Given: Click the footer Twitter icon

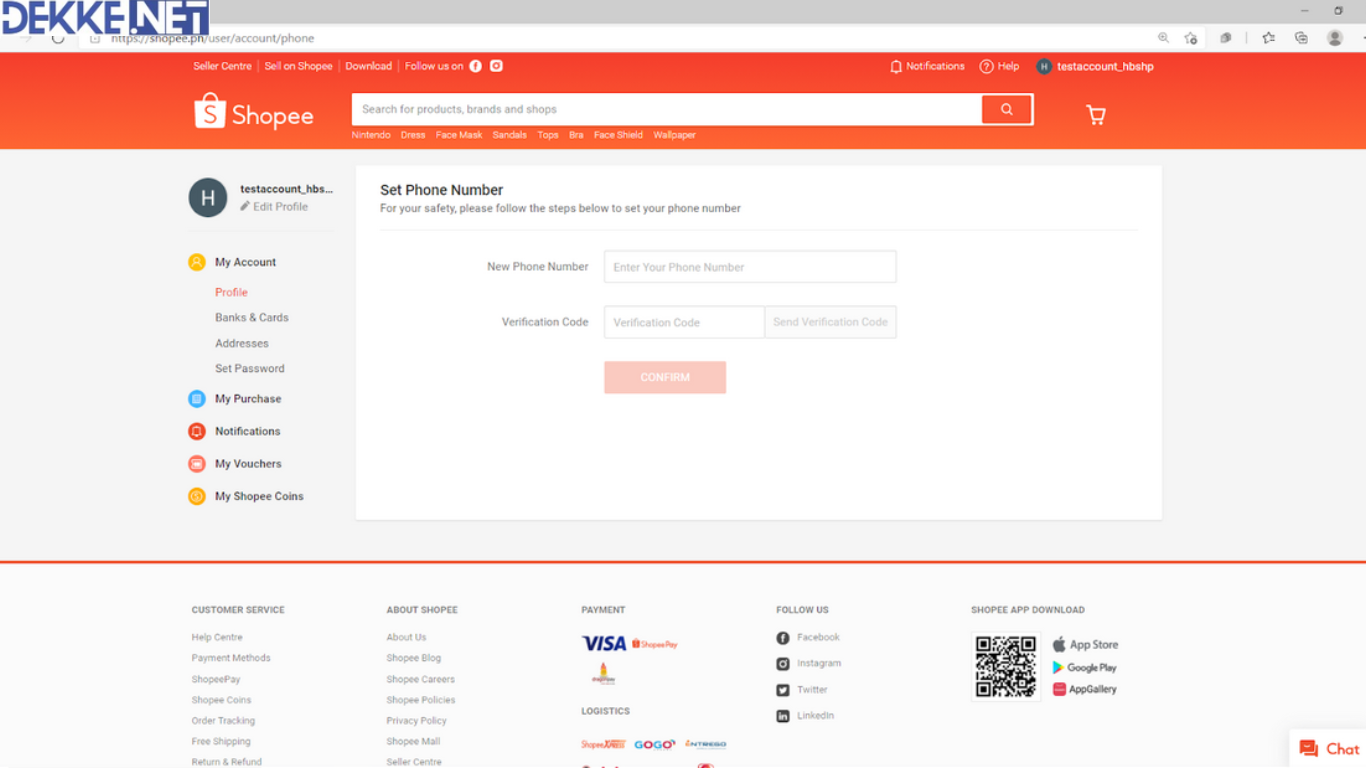Looking at the screenshot, I should [783, 690].
